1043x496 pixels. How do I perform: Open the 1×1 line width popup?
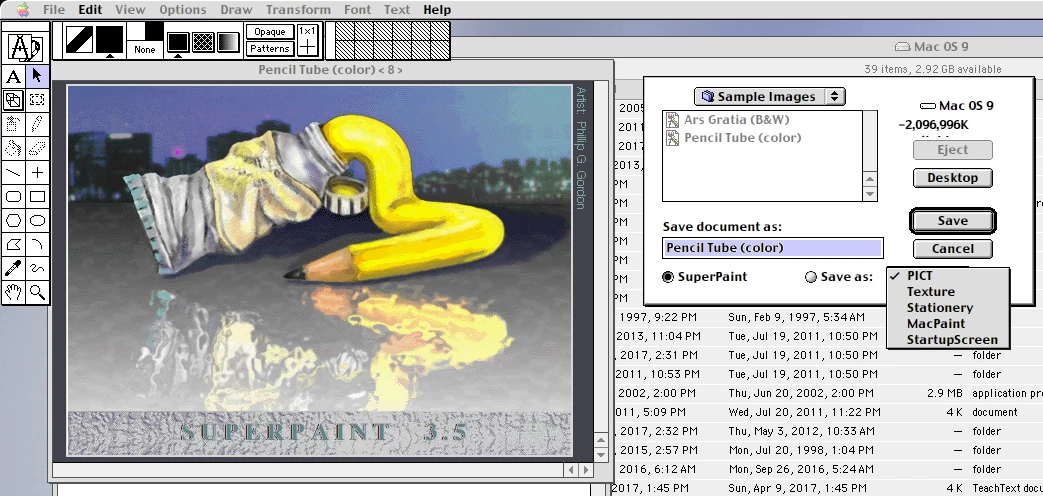point(307,40)
